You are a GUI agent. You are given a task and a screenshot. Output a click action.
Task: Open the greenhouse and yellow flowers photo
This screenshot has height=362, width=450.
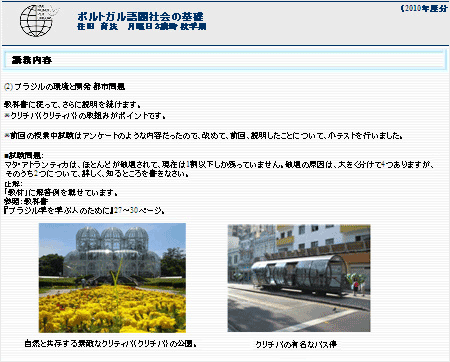112,278
